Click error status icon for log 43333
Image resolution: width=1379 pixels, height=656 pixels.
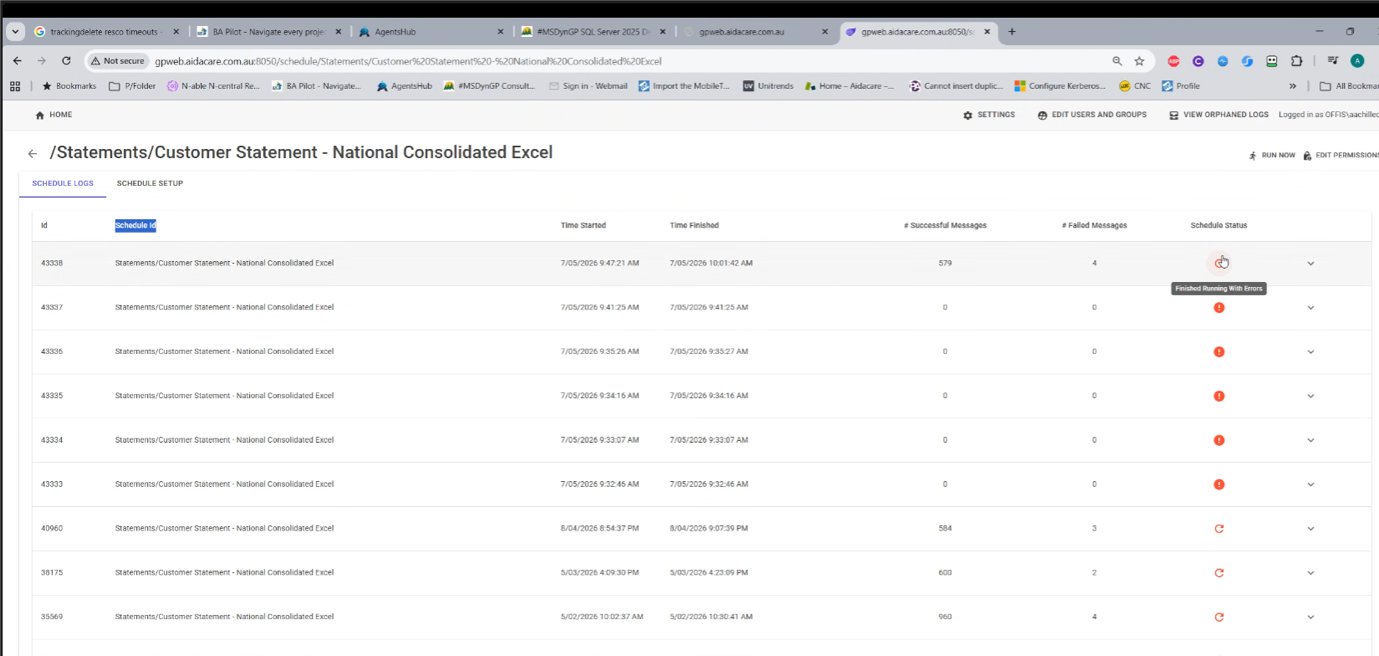tap(1219, 484)
